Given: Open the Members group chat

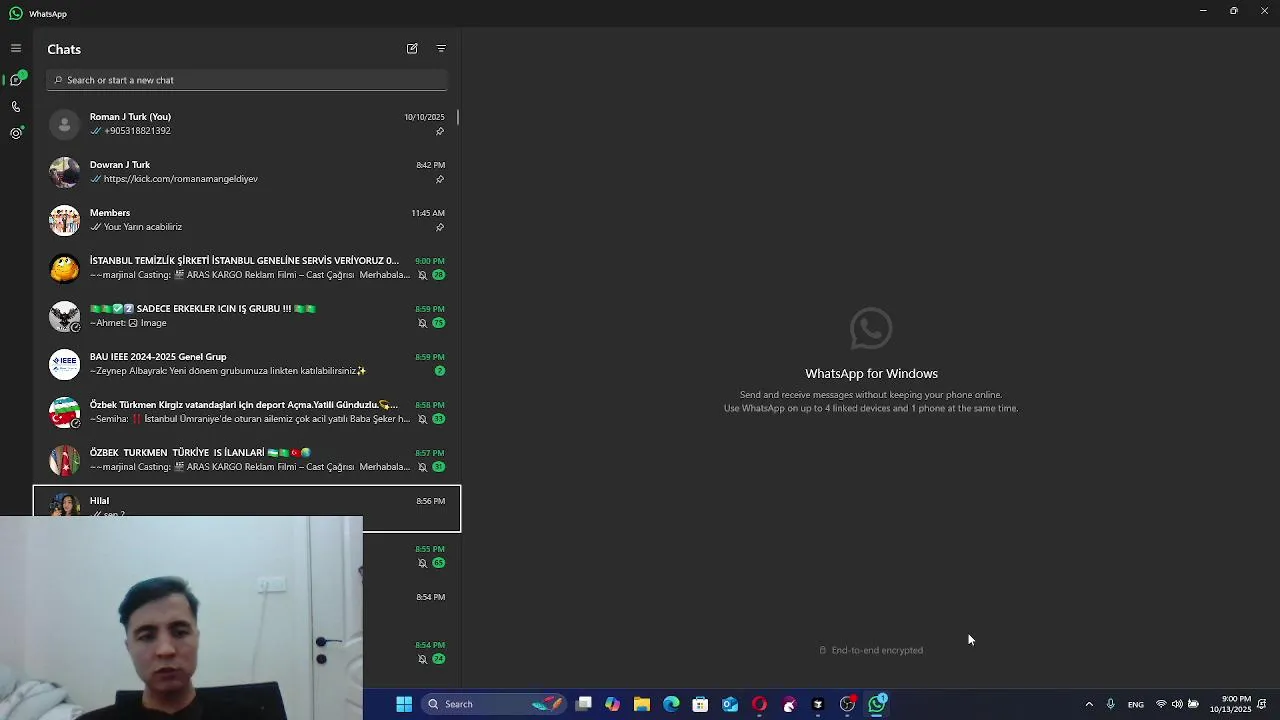Looking at the screenshot, I should pos(246,220).
